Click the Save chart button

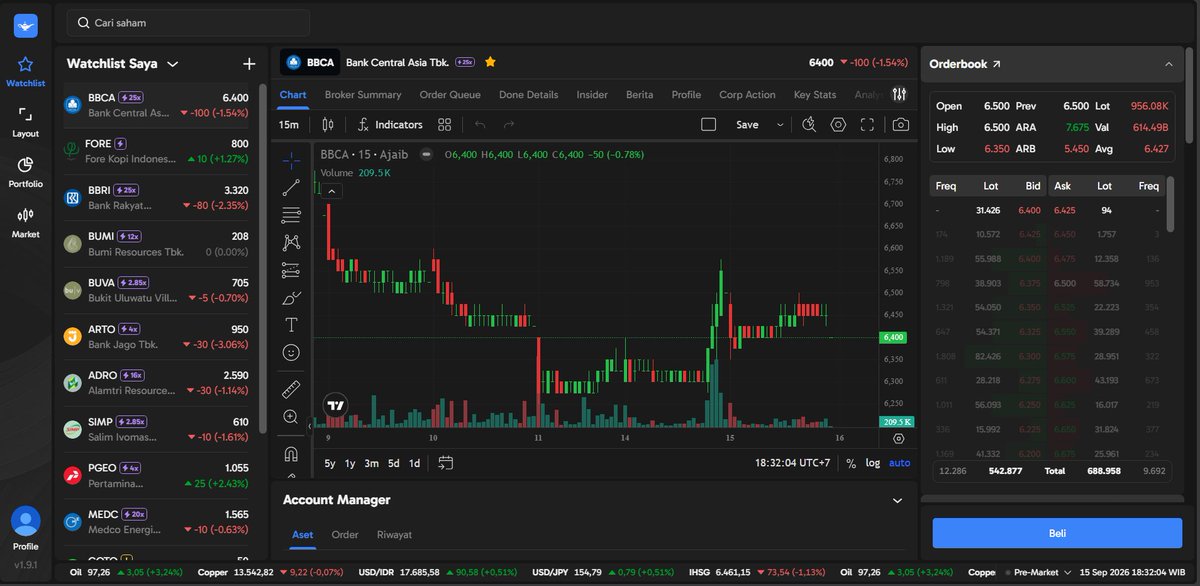point(747,125)
